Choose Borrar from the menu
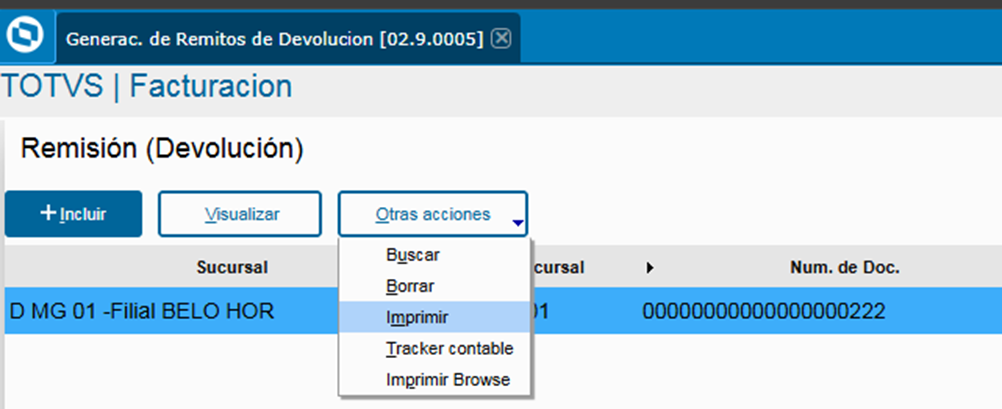 click(435, 286)
